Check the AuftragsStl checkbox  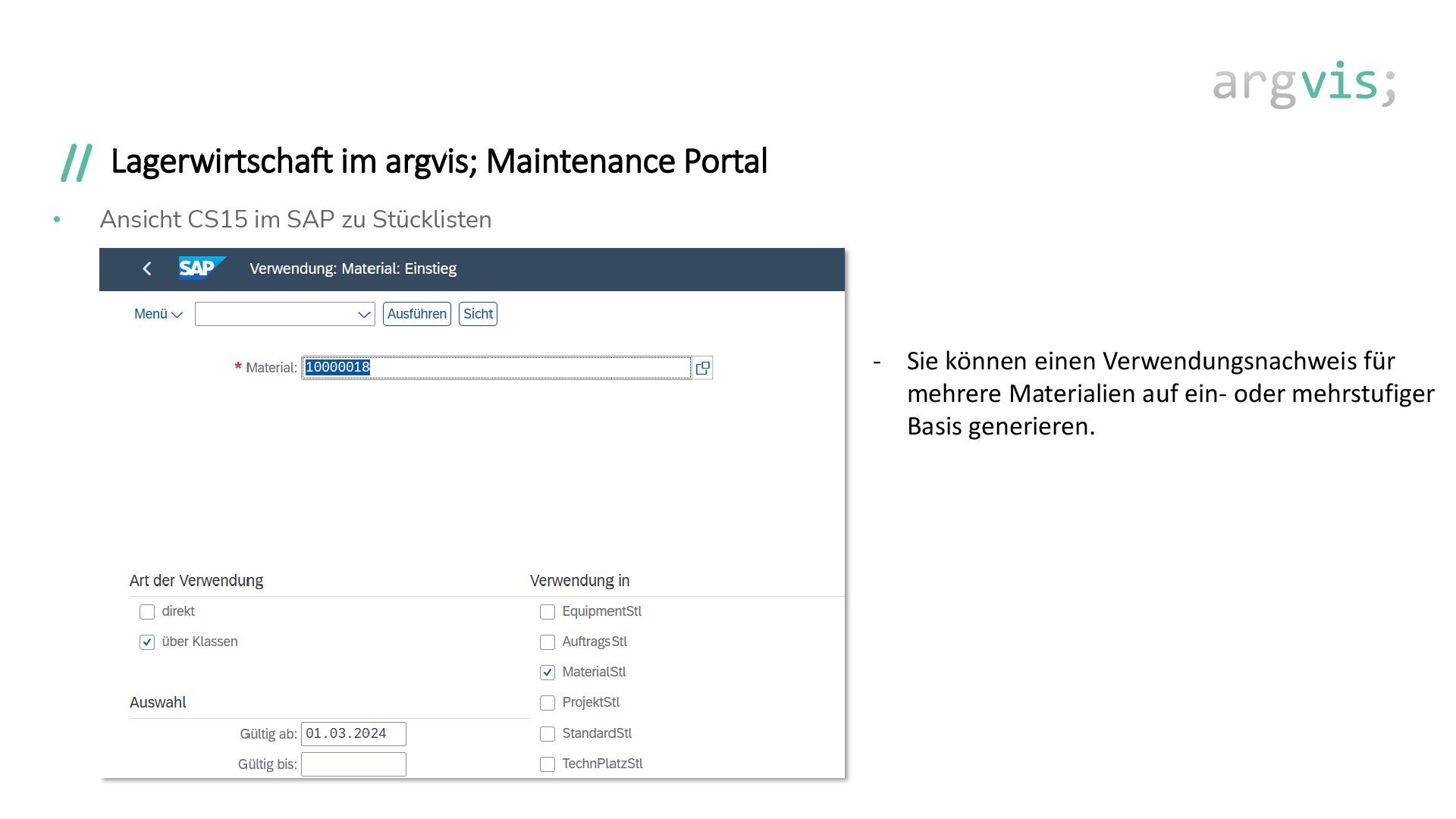point(548,642)
